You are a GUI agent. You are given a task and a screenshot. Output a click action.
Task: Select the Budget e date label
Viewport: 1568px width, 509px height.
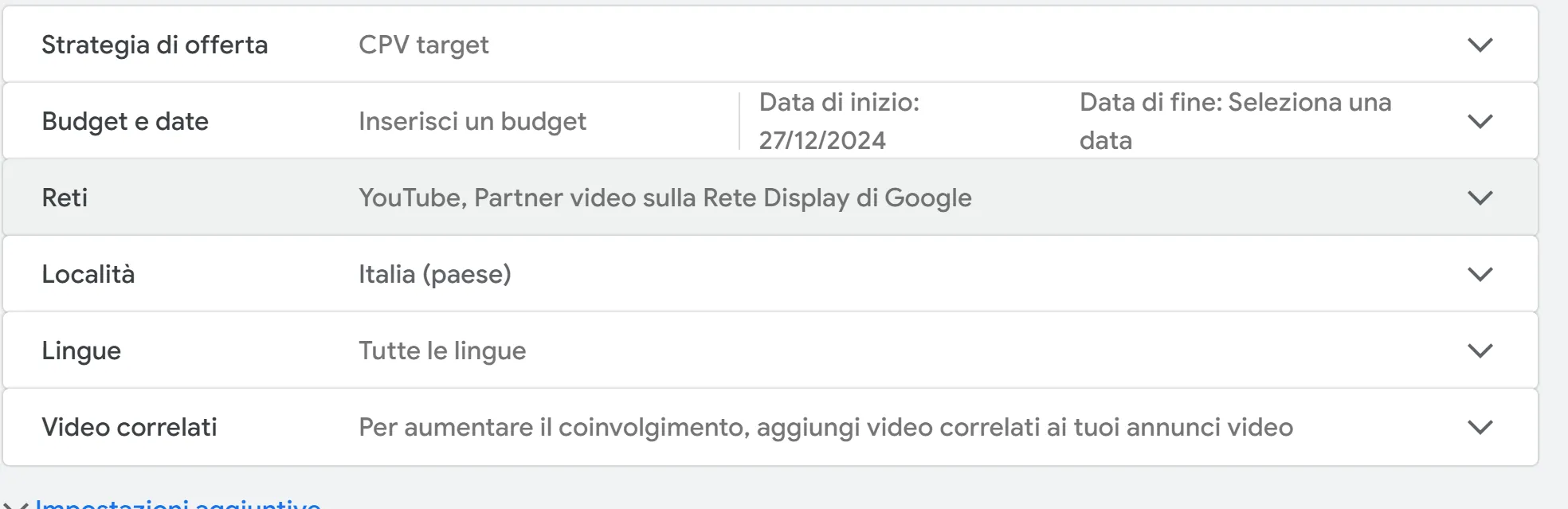point(124,120)
